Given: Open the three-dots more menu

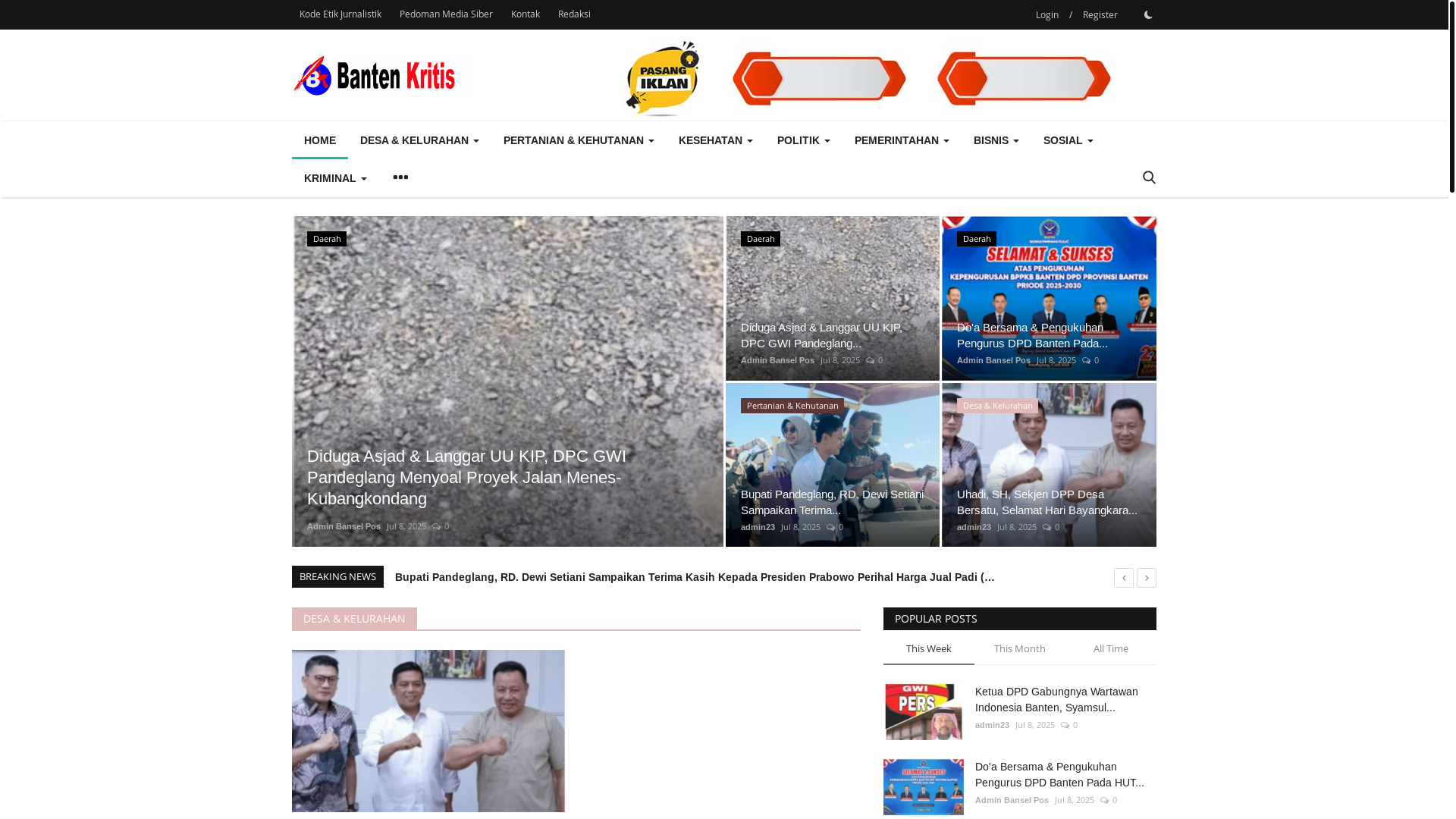Looking at the screenshot, I should pos(400,177).
